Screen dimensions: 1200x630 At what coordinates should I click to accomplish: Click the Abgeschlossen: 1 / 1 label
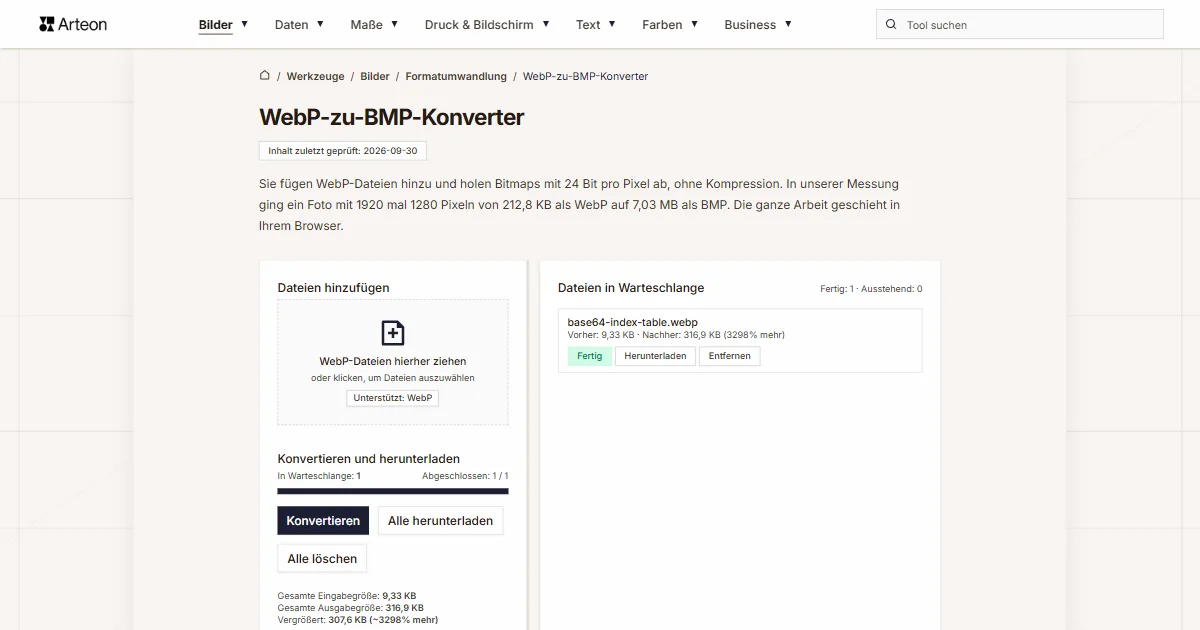(x=465, y=476)
